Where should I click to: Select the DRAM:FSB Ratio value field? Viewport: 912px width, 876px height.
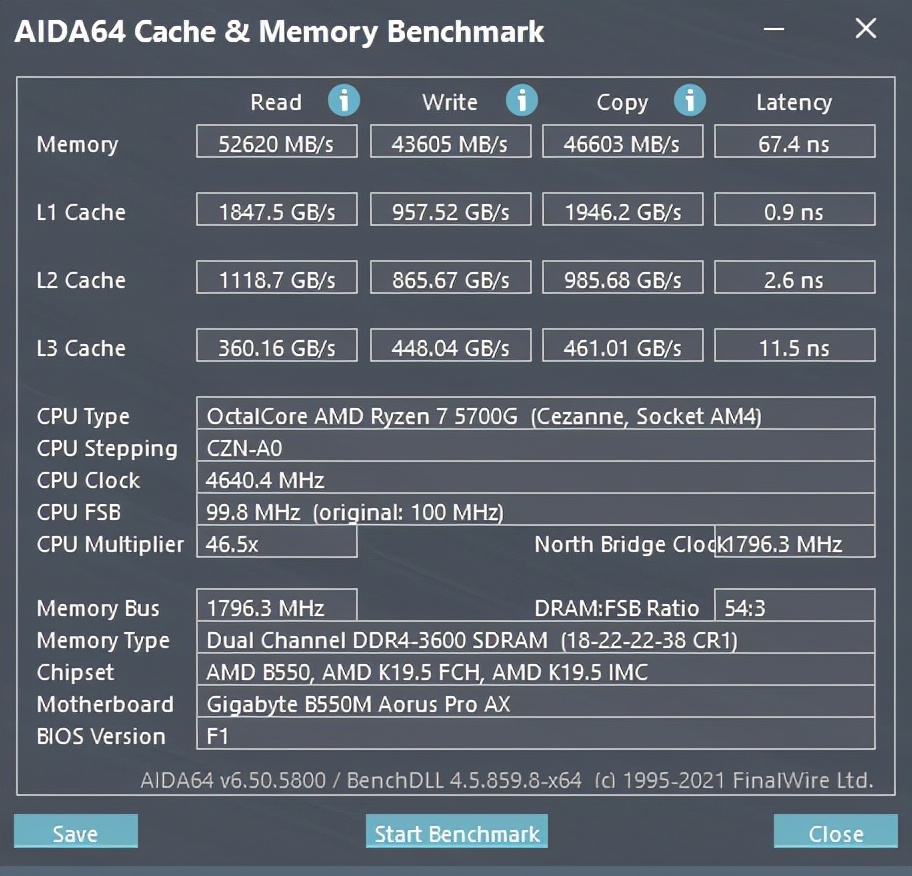[794, 607]
